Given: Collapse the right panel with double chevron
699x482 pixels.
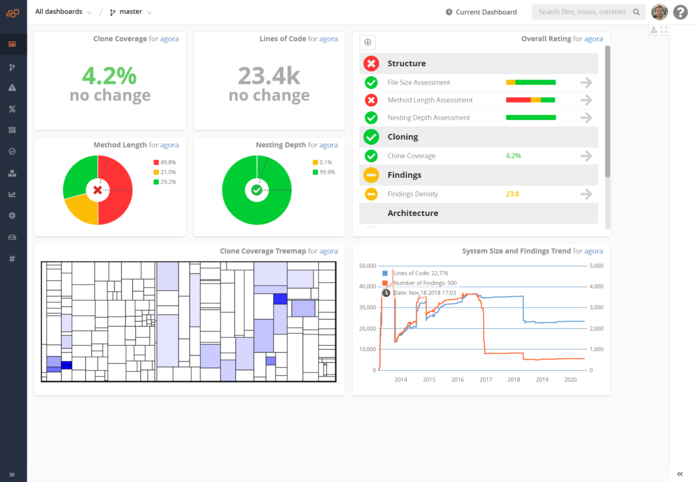Looking at the screenshot, I should coord(680,474).
